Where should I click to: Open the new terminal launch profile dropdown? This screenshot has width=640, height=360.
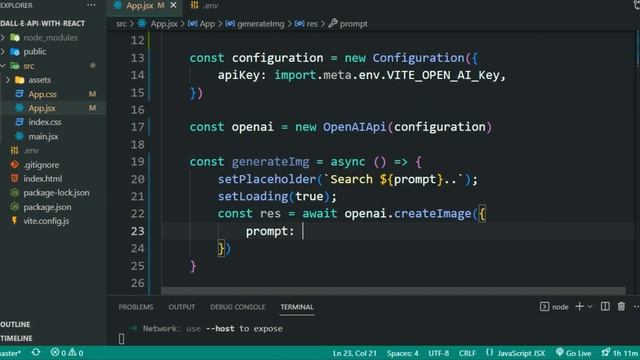pos(590,307)
